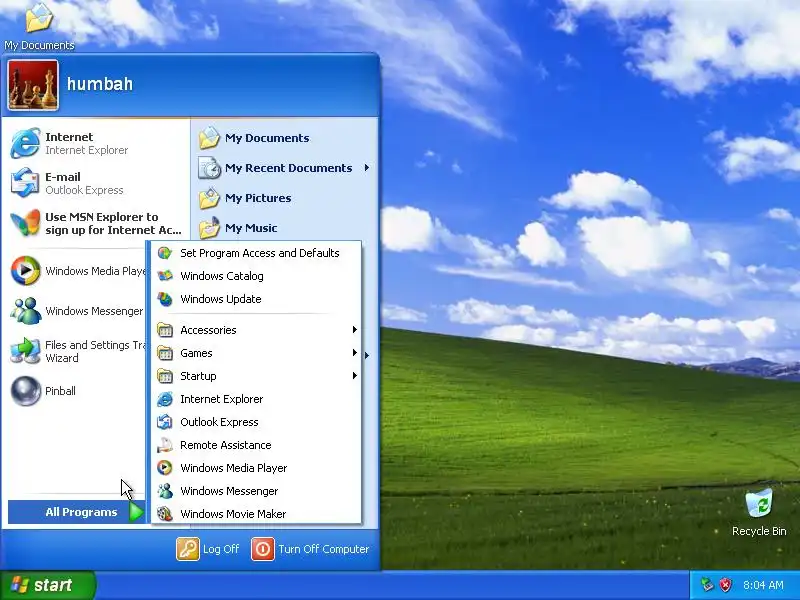The height and width of the screenshot is (600, 800).
Task: Expand the Startup submenu arrow
Action: 355,376
